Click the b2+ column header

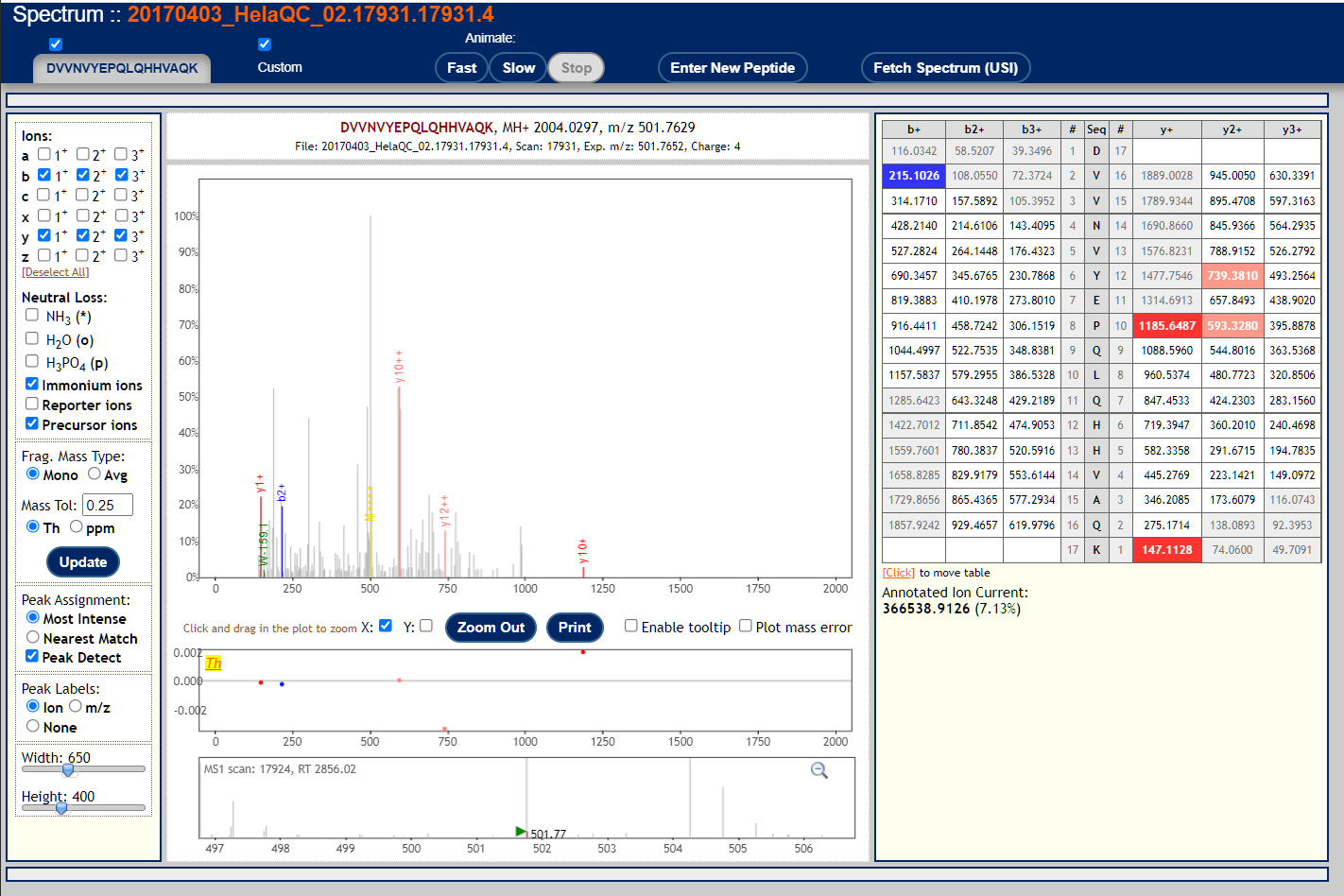pyautogui.click(x=974, y=129)
